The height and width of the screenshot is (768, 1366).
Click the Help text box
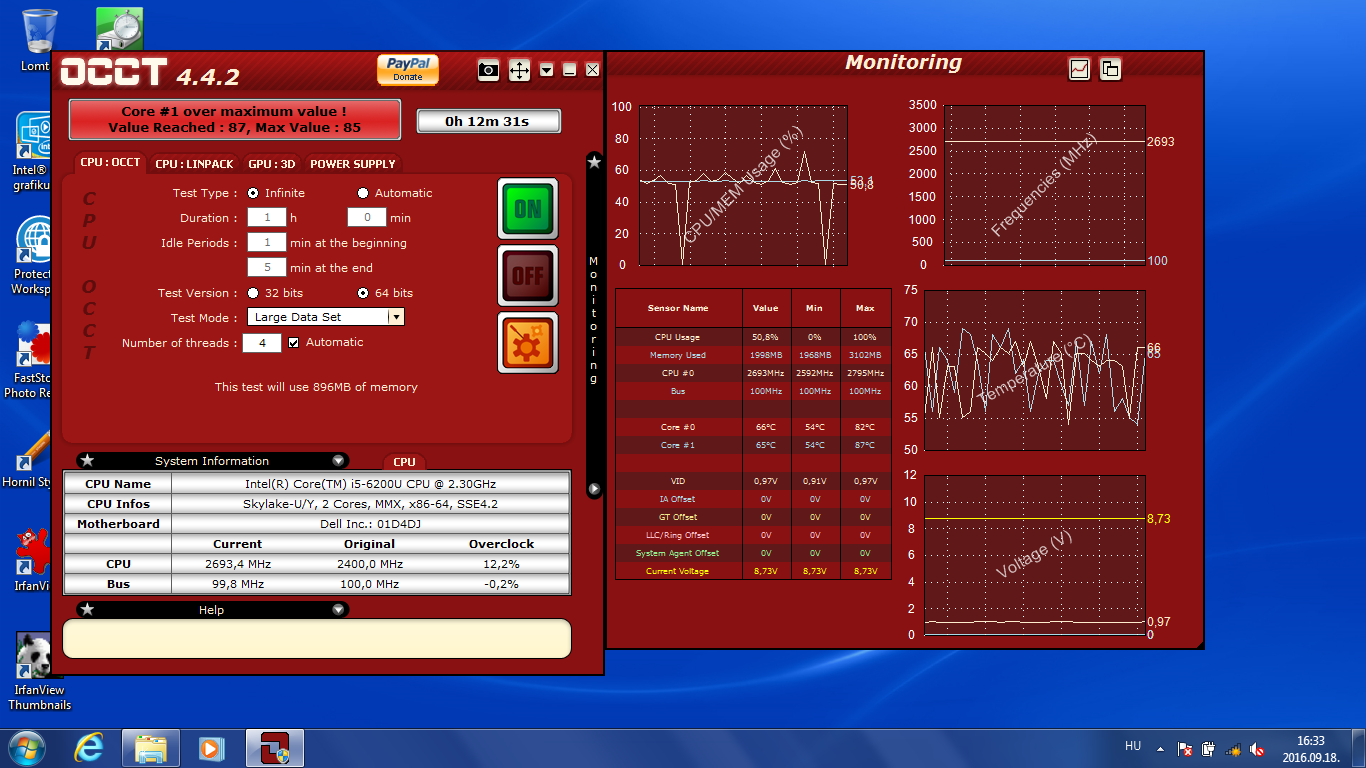(x=317, y=639)
